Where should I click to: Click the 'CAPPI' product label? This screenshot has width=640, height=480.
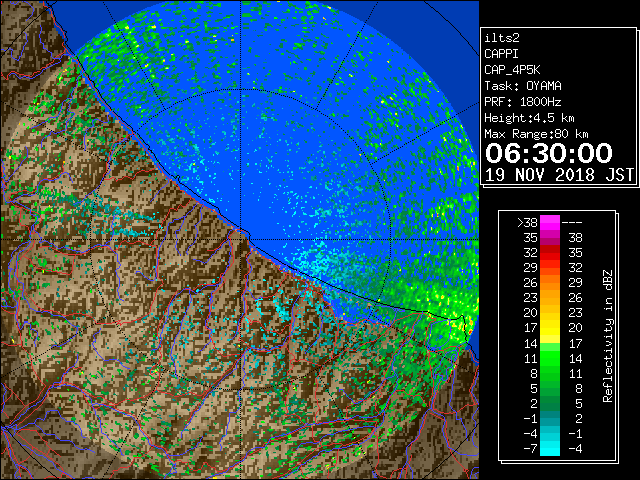(501, 54)
